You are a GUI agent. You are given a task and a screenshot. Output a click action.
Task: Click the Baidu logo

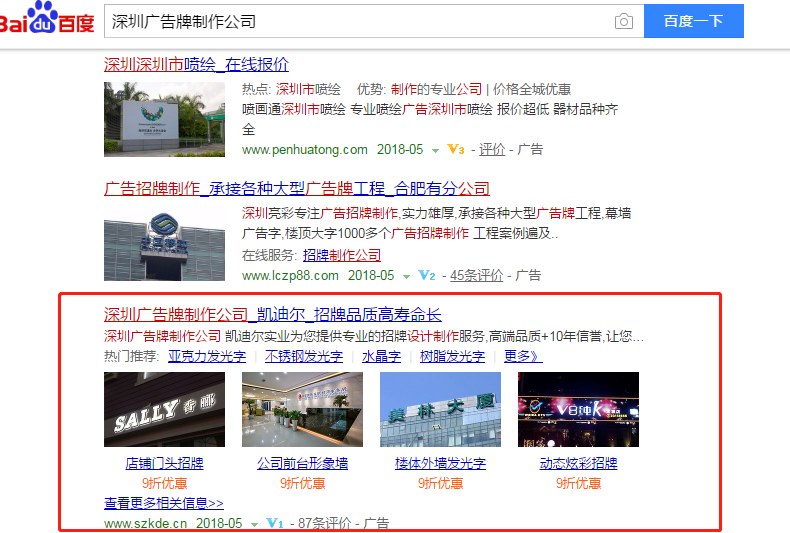pyautogui.click(x=47, y=18)
